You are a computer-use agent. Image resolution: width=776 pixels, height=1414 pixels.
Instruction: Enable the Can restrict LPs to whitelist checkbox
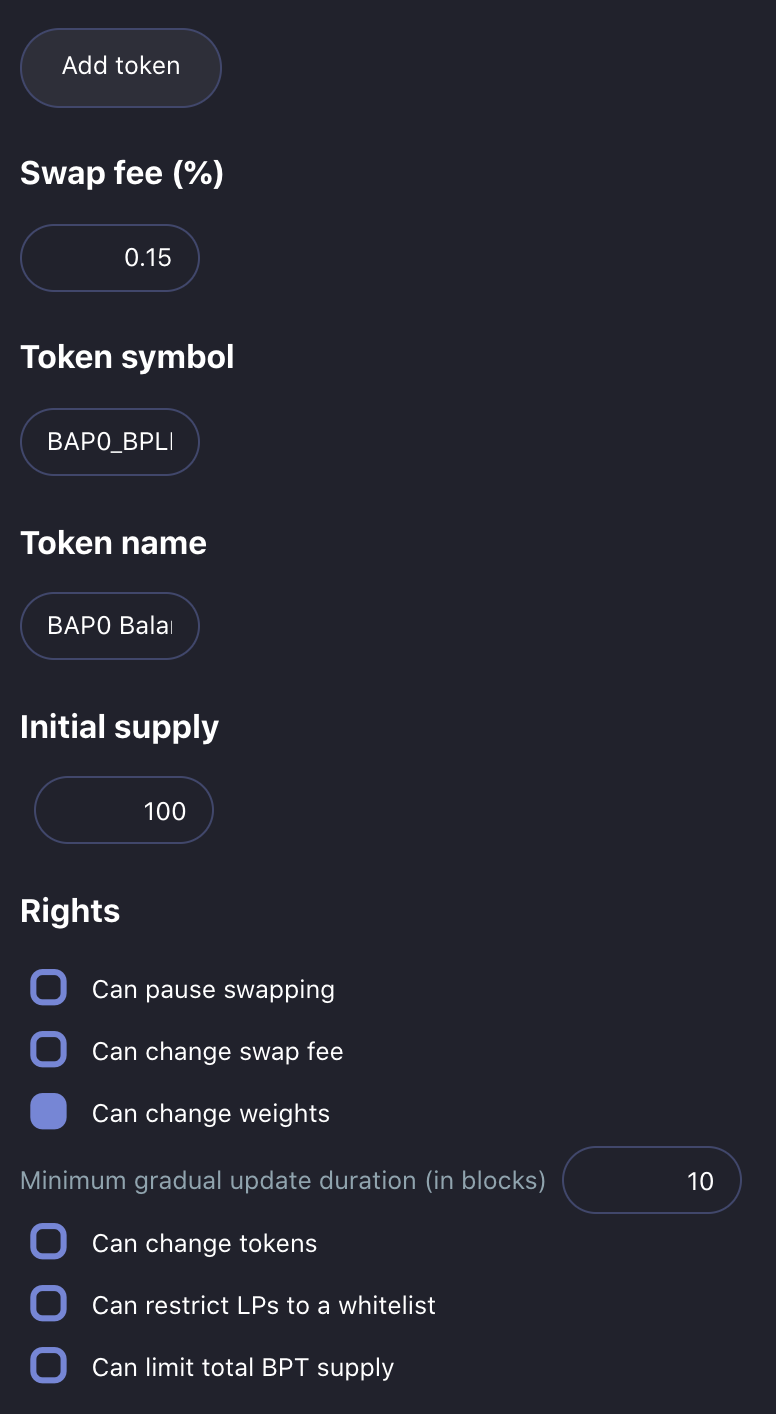(49, 1304)
